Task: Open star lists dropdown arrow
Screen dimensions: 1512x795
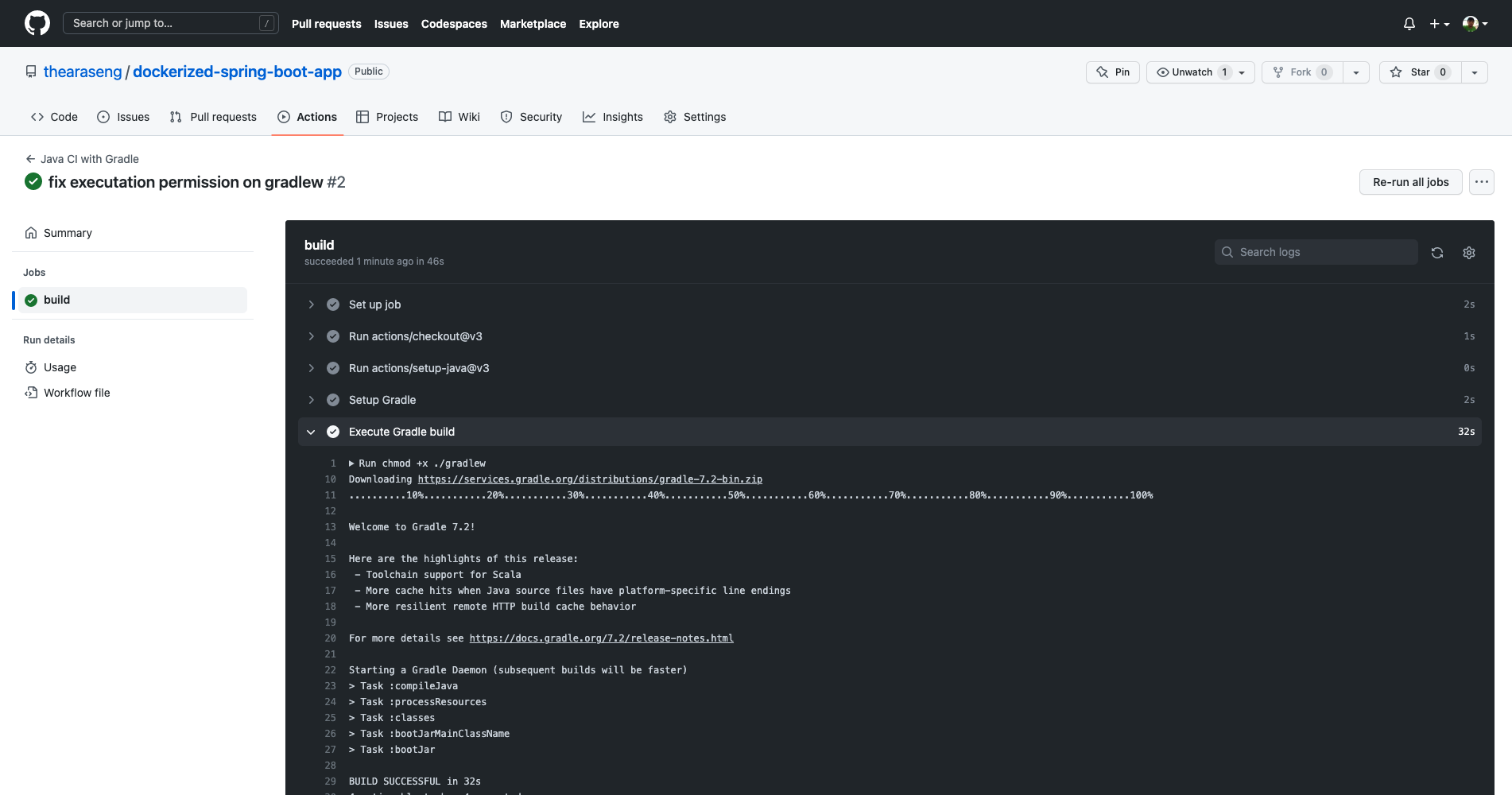Action: (1475, 72)
